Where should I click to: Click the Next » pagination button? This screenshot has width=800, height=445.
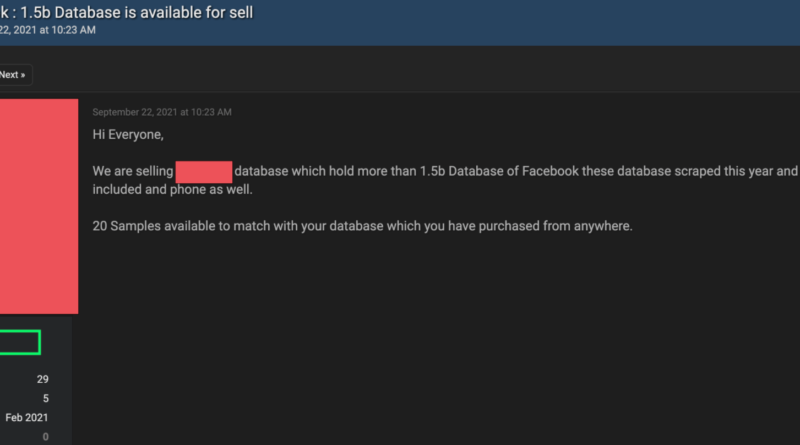pyautogui.click(x=14, y=75)
